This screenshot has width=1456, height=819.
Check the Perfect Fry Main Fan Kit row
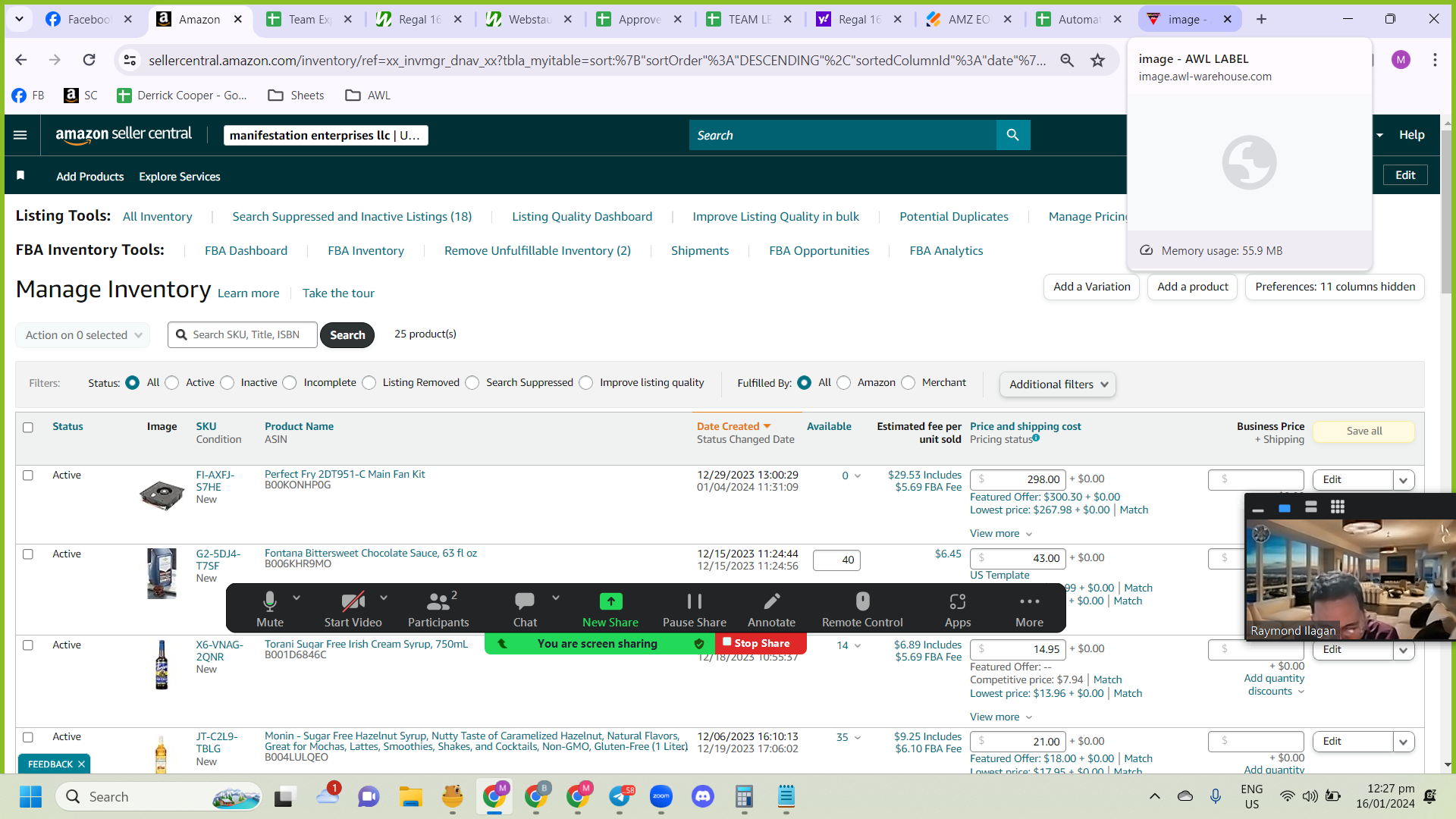28,475
